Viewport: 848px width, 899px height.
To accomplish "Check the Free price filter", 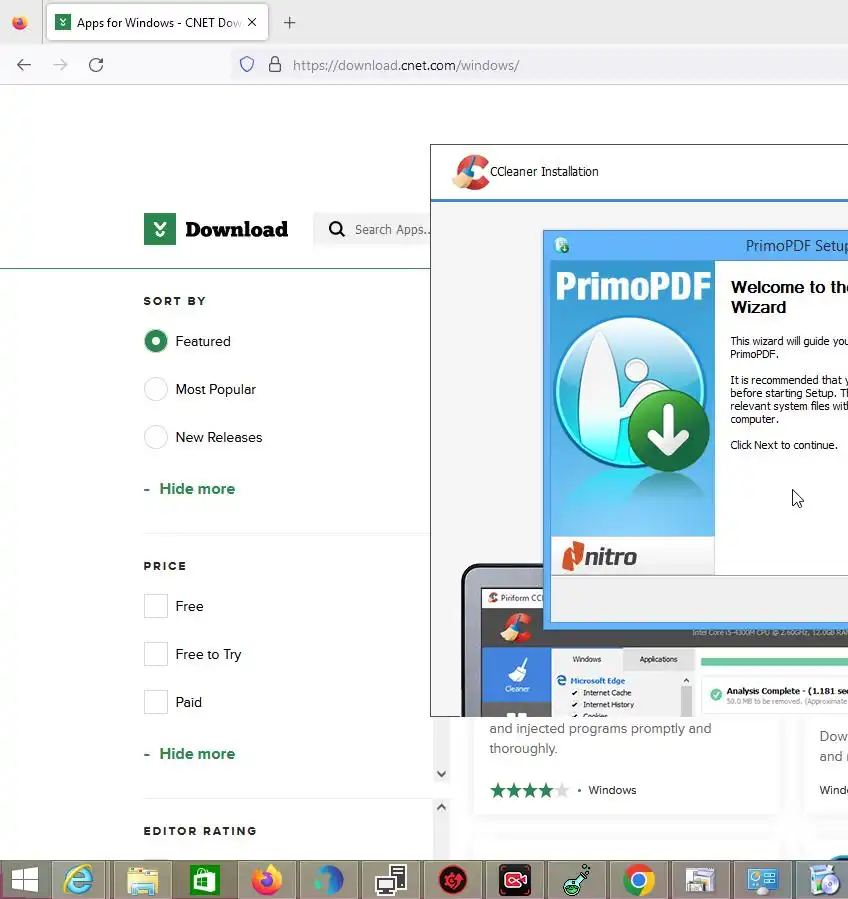I will 155,606.
